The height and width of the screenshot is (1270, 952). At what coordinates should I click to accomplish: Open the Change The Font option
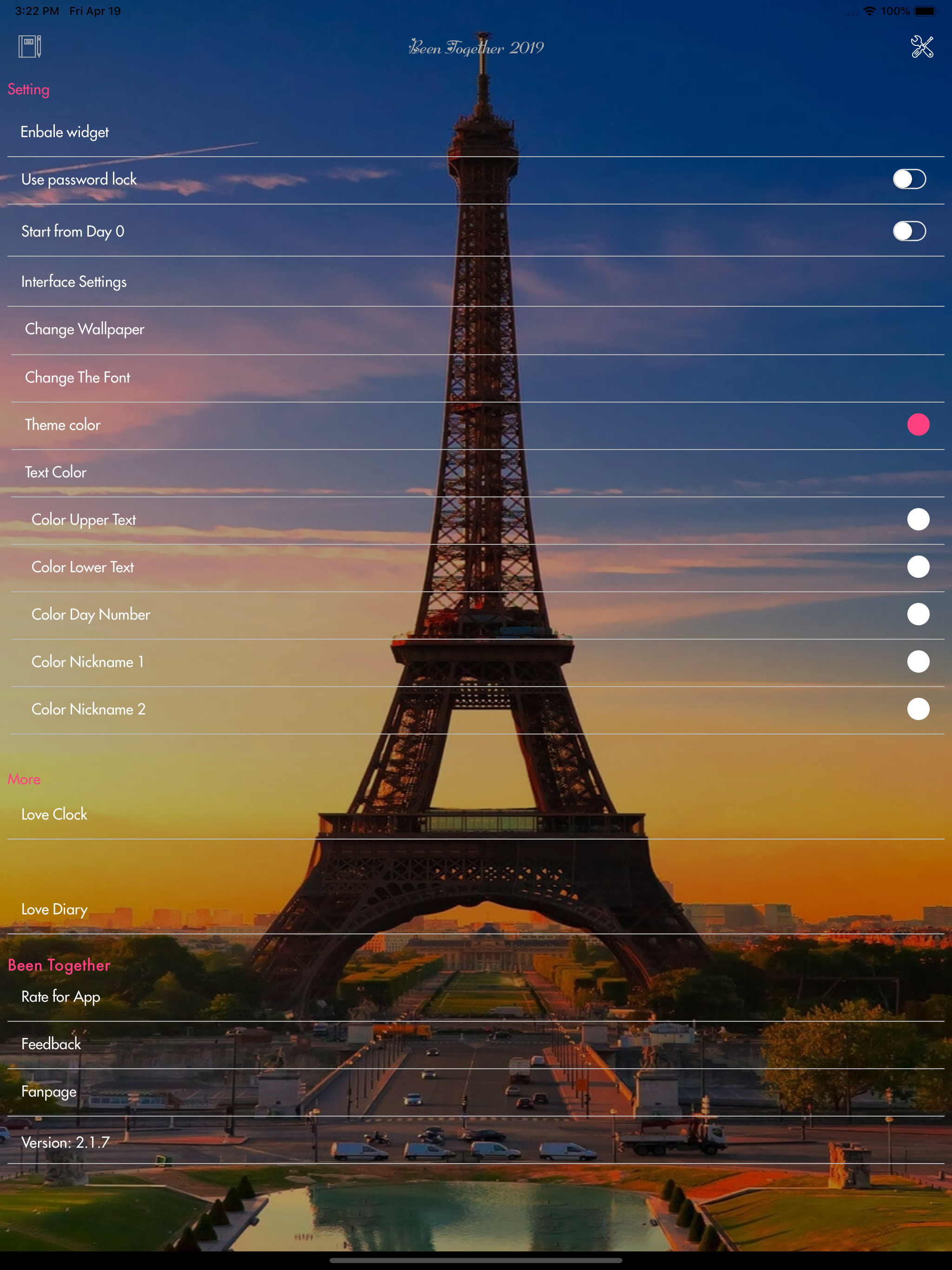78,378
